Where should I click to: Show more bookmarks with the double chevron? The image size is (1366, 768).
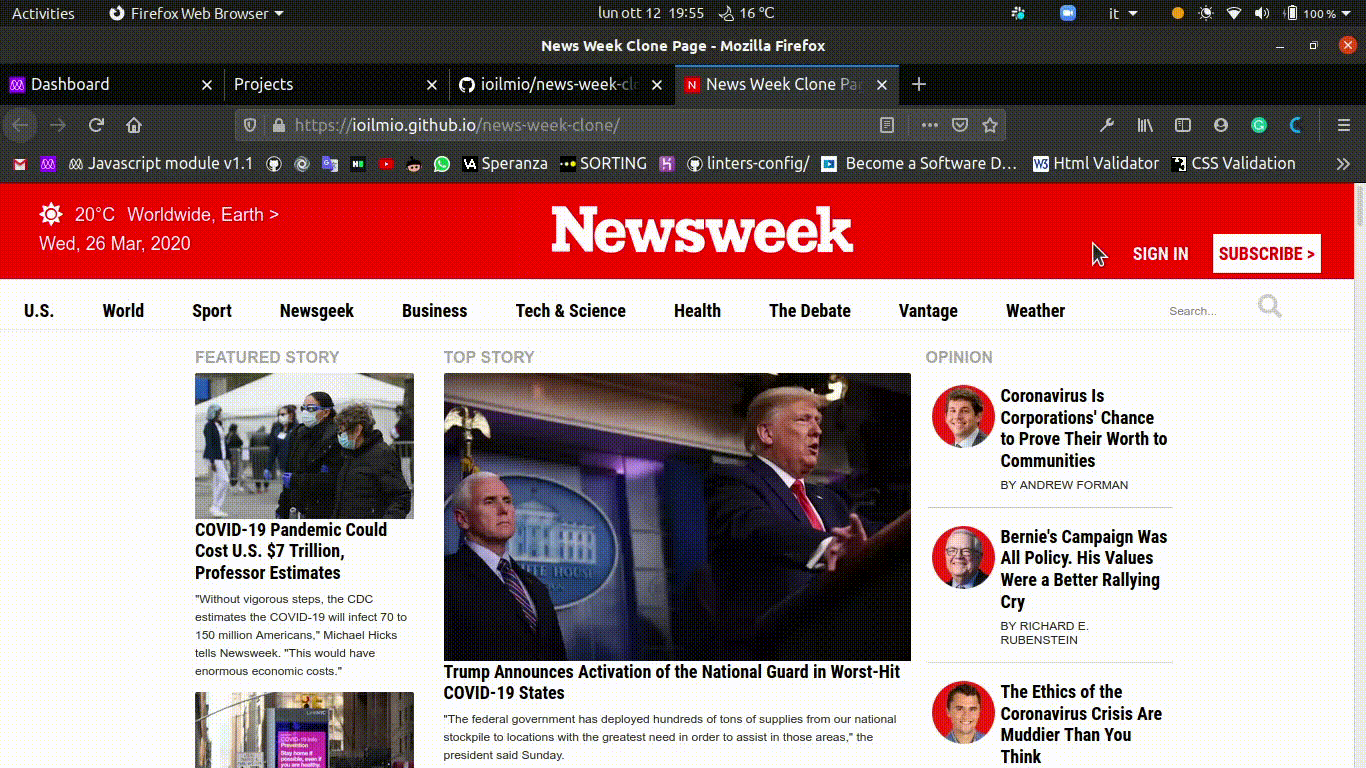tap(1343, 163)
